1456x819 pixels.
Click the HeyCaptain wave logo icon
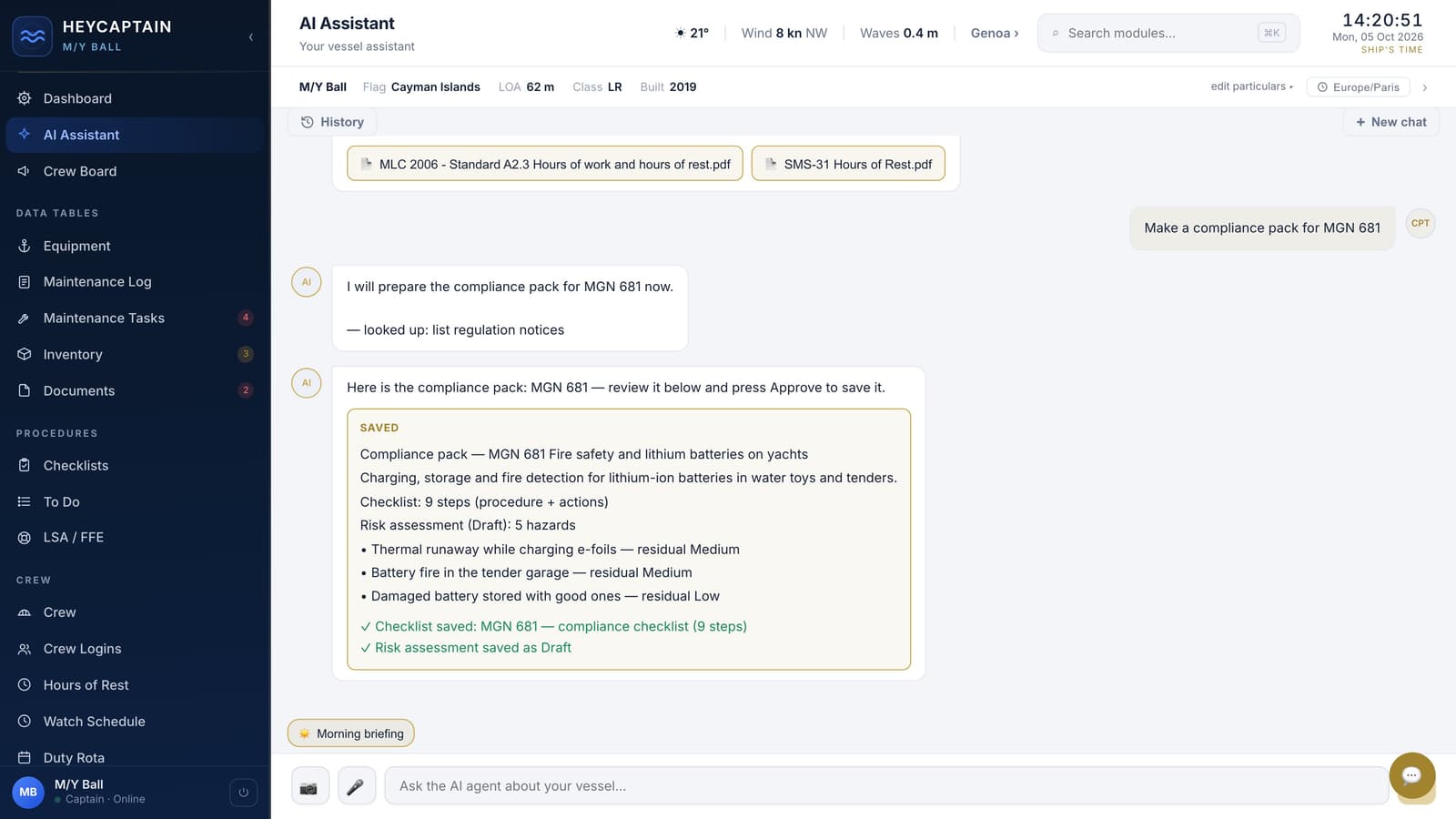point(33,36)
